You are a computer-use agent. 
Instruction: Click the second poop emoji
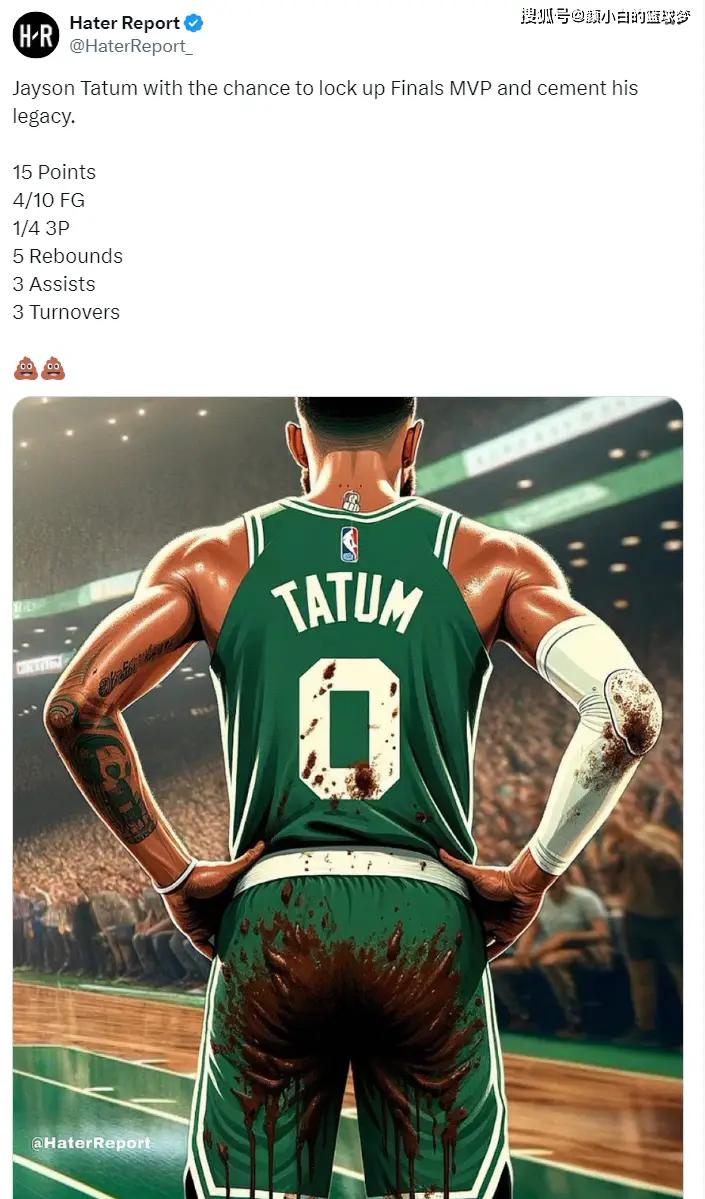[53, 368]
